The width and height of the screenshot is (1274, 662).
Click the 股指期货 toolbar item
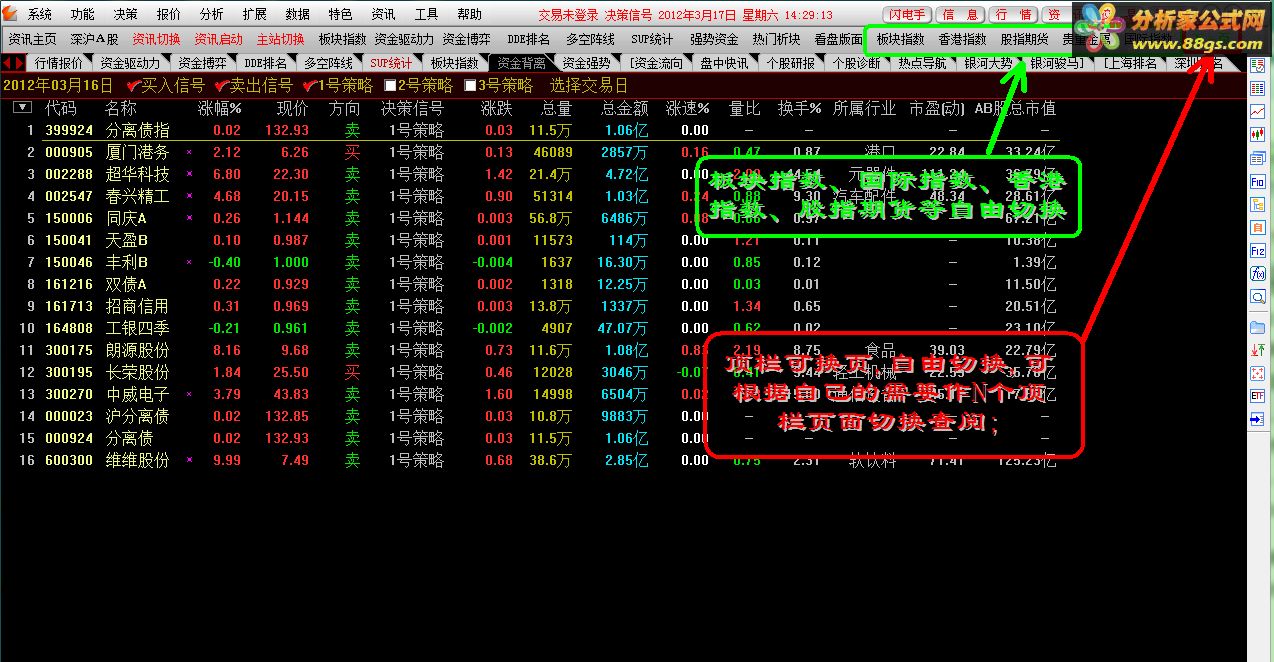pos(1025,39)
